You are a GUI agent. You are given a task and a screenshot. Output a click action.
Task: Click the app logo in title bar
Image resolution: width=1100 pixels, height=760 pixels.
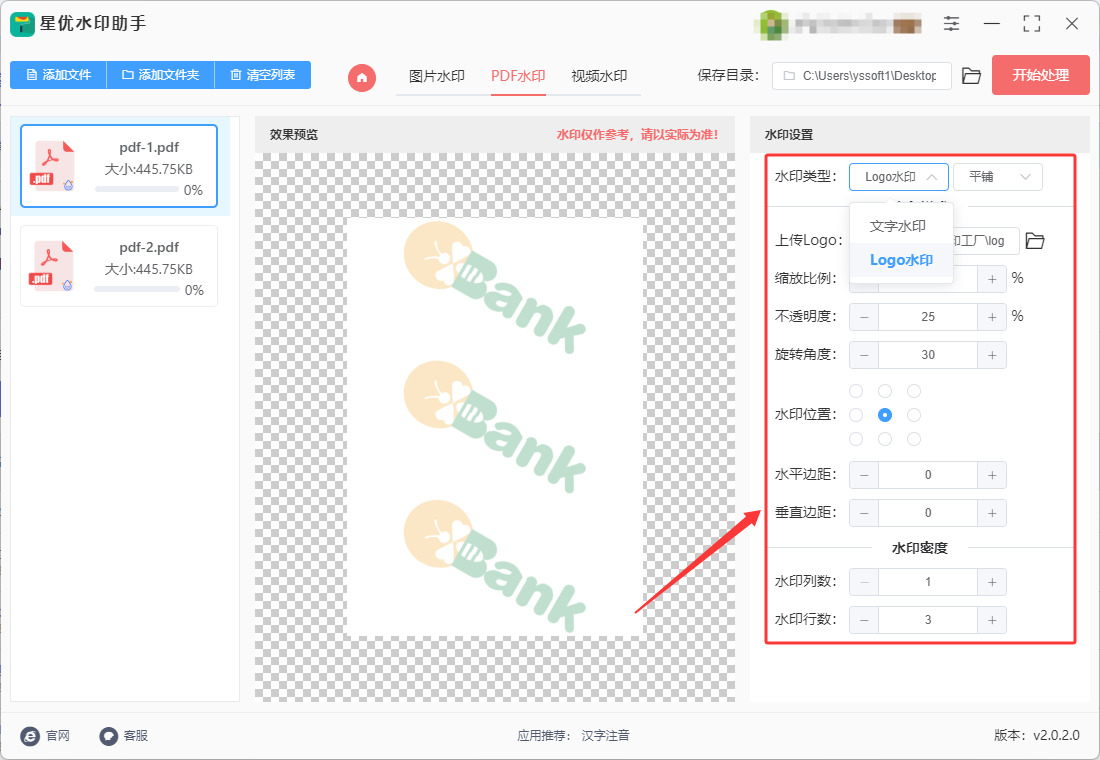pos(22,24)
